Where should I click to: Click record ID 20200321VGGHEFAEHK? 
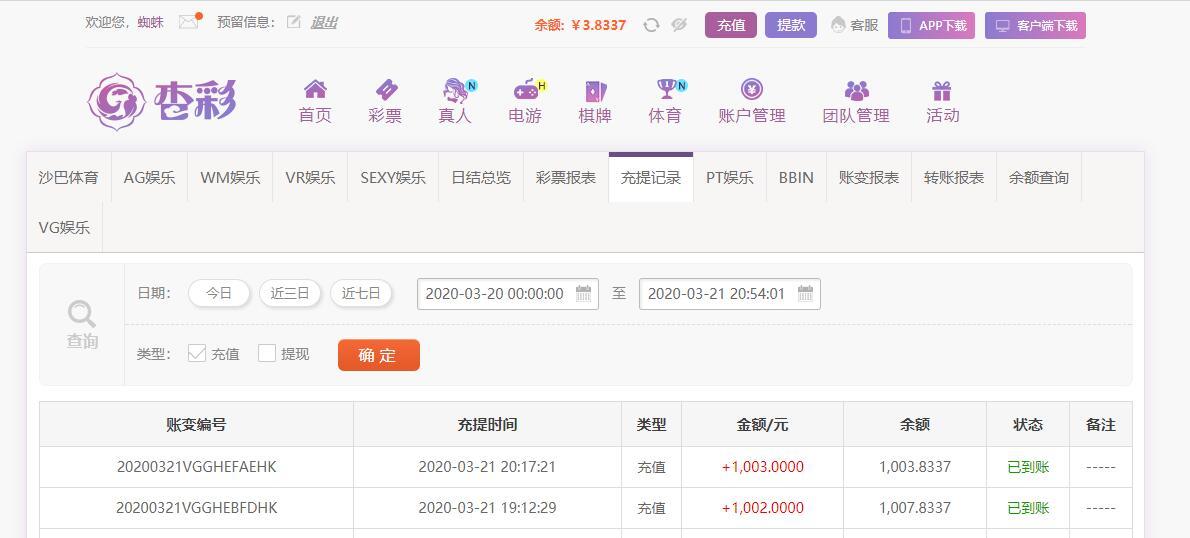click(x=197, y=467)
